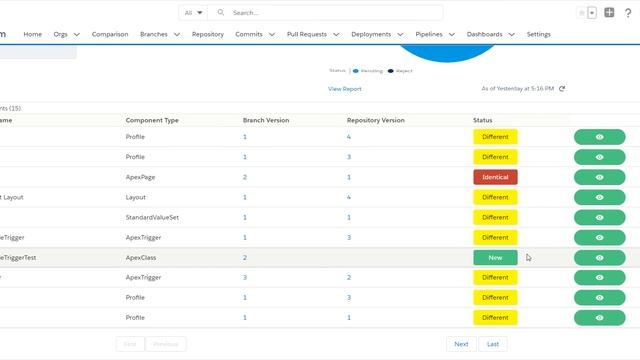Click the Different badge in the Layout row

[495, 197]
